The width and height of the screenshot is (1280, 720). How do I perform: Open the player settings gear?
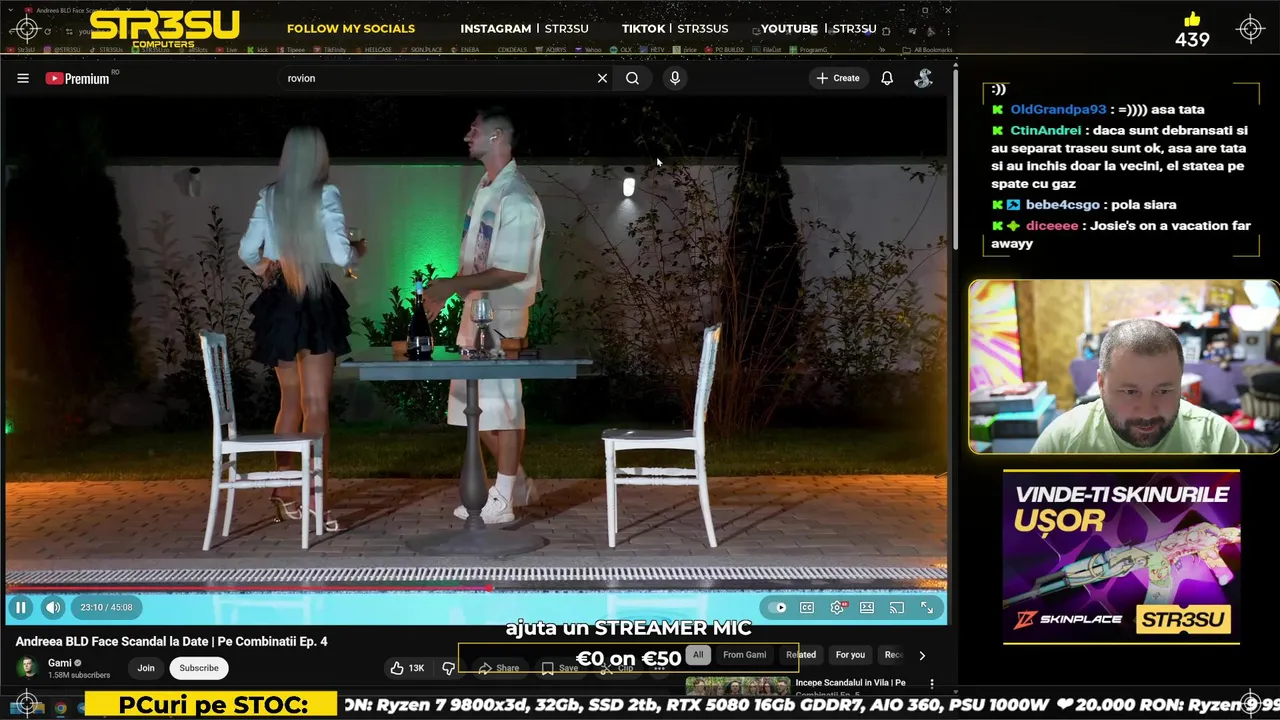click(x=837, y=607)
